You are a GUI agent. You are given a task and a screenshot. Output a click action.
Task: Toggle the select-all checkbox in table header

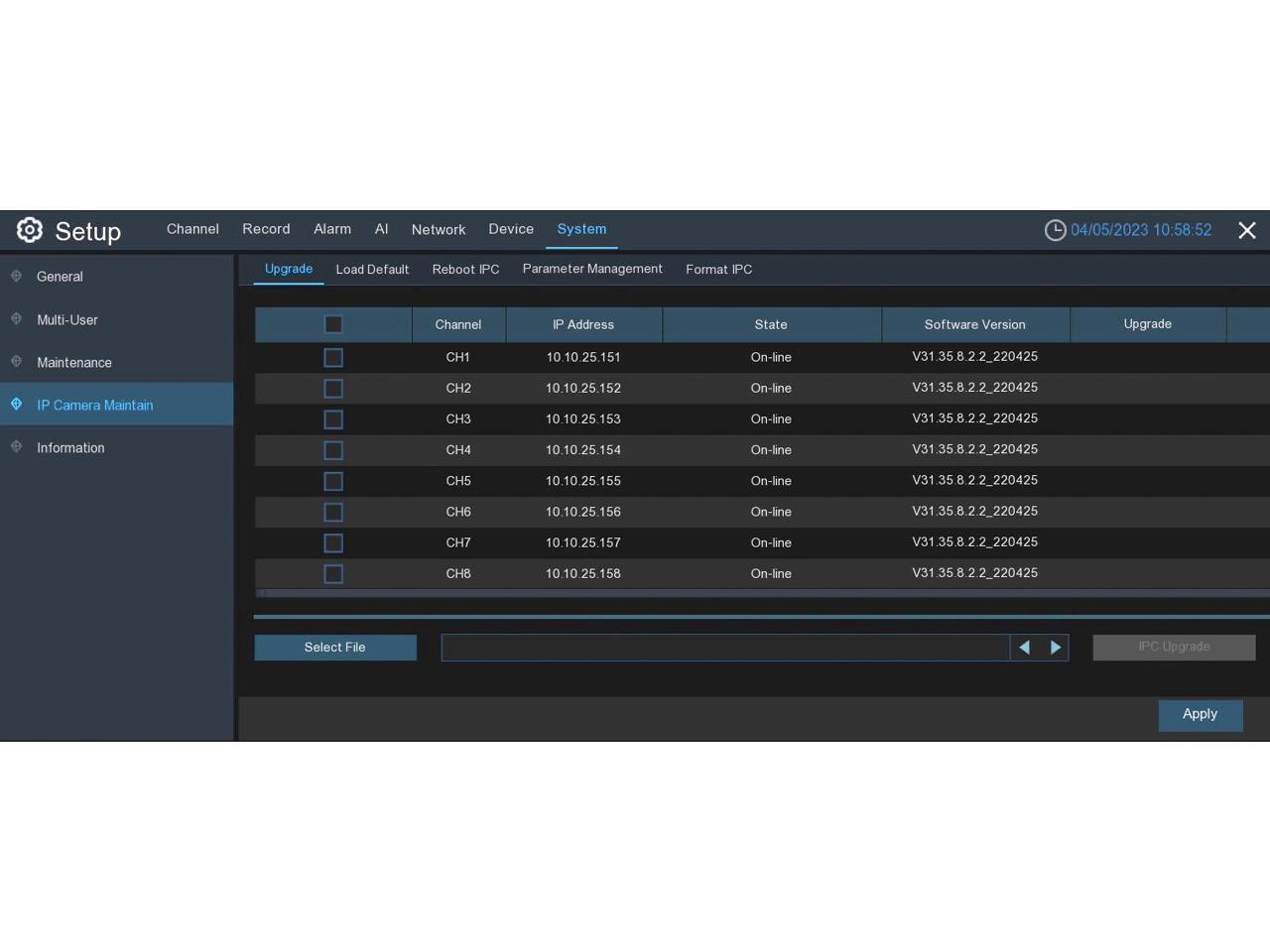[333, 324]
